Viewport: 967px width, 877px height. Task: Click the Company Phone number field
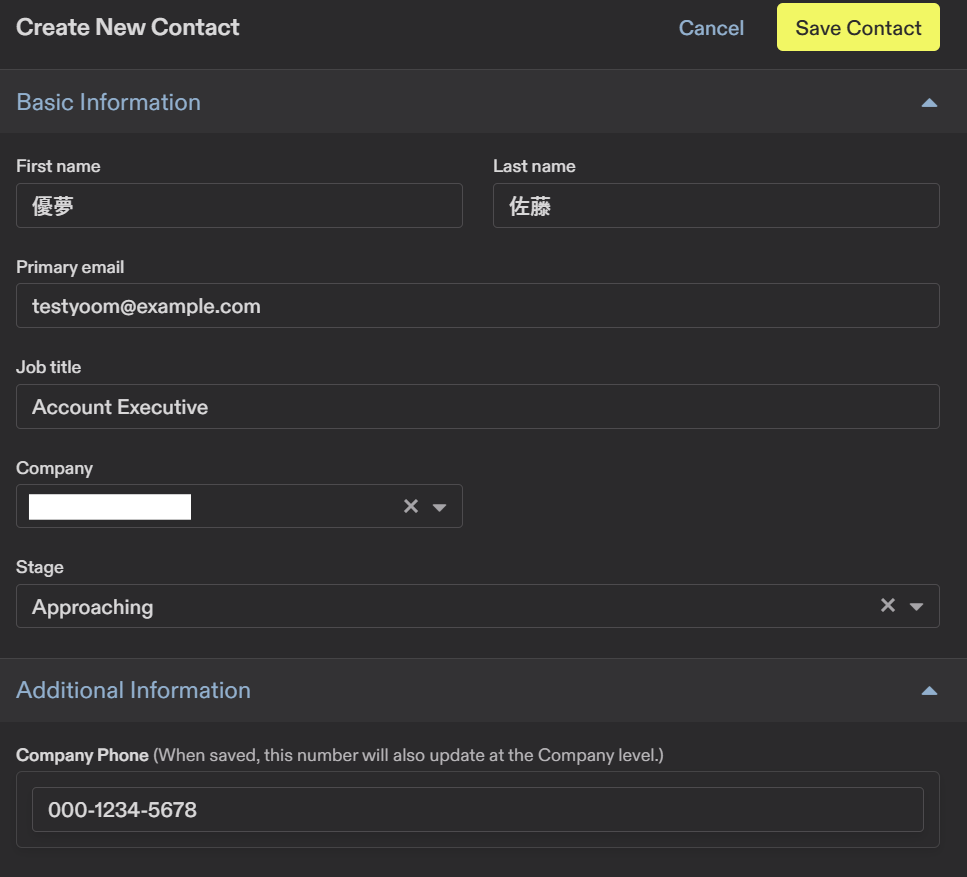coord(478,810)
